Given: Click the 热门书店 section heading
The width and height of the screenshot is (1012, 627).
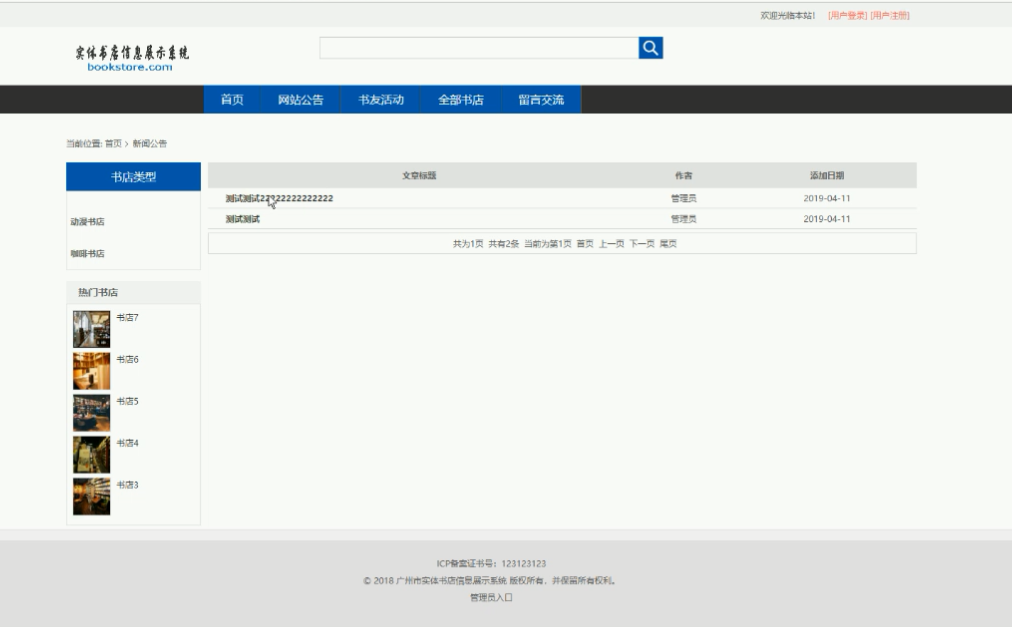Looking at the screenshot, I should [98, 293].
